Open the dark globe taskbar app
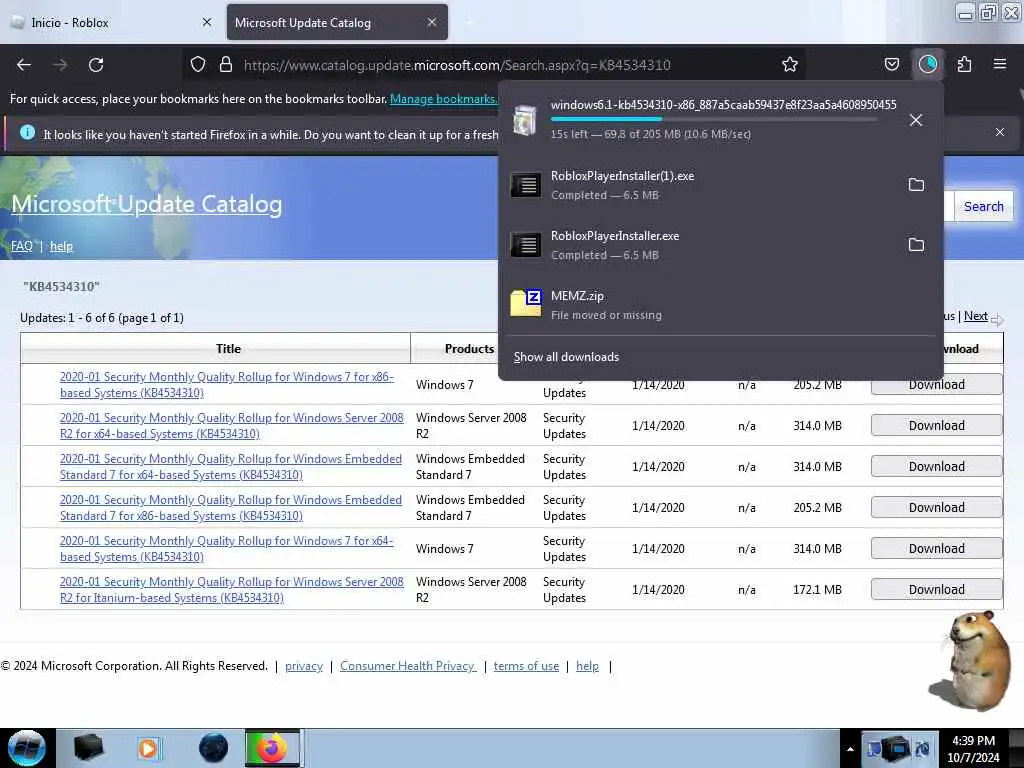Image resolution: width=1024 pixels, height=768 pixels. point(214,748)
